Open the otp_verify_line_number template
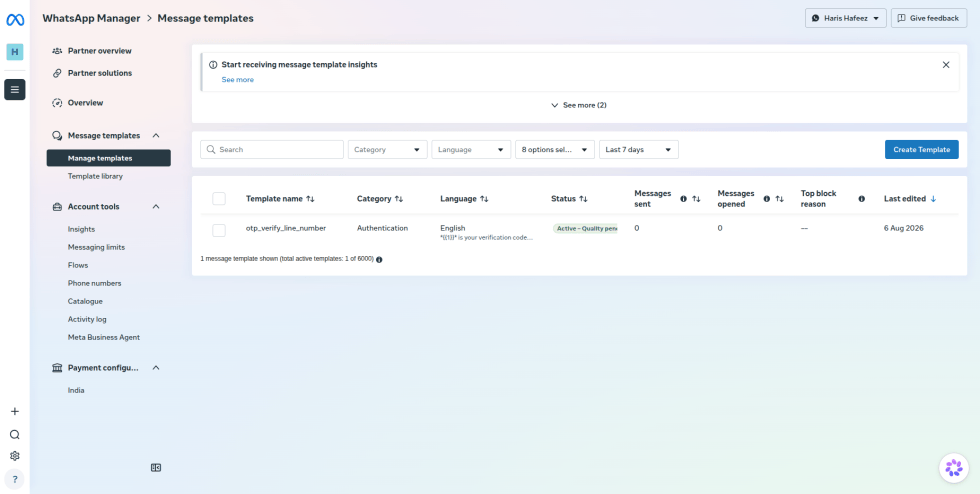The height and width of the screenshot is (494, 980). (286, 228)
